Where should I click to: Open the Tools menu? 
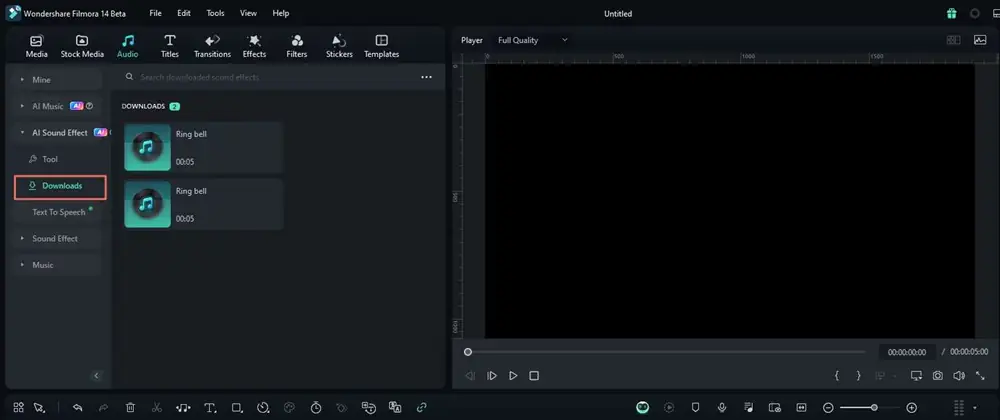[216, 13]
